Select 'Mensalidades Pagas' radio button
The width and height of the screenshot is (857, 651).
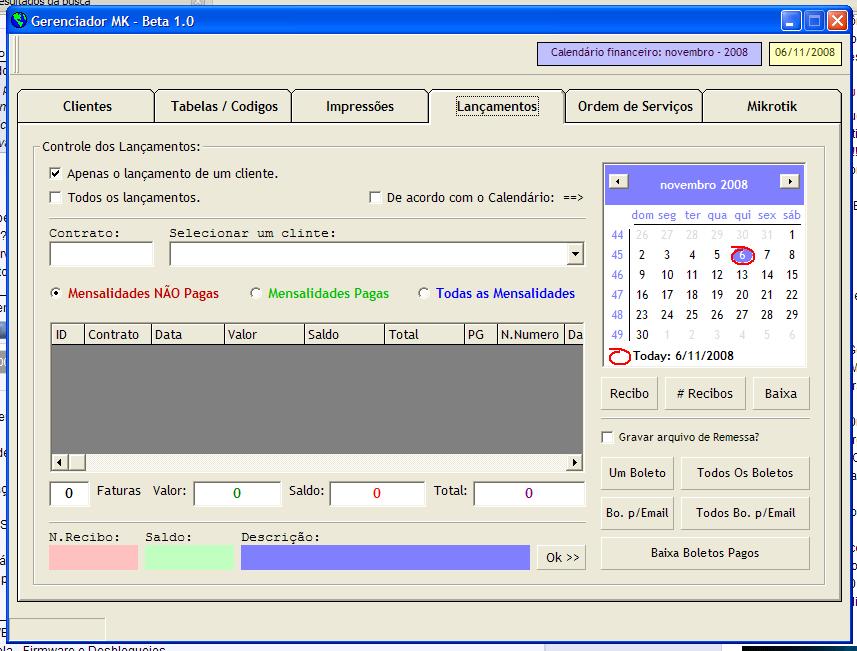click(x=255, y=293)
